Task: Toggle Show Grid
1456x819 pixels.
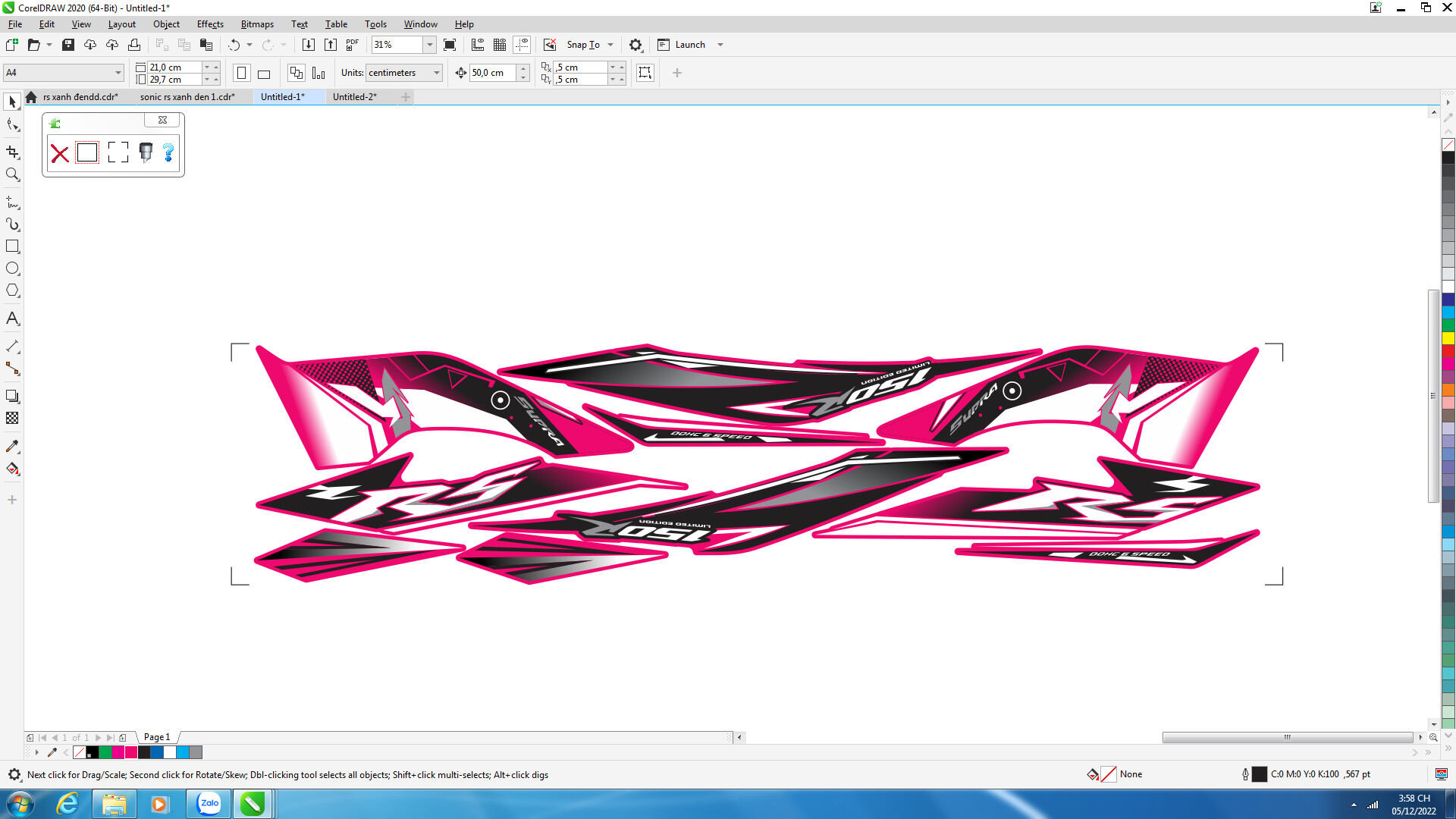Action: 500,45
